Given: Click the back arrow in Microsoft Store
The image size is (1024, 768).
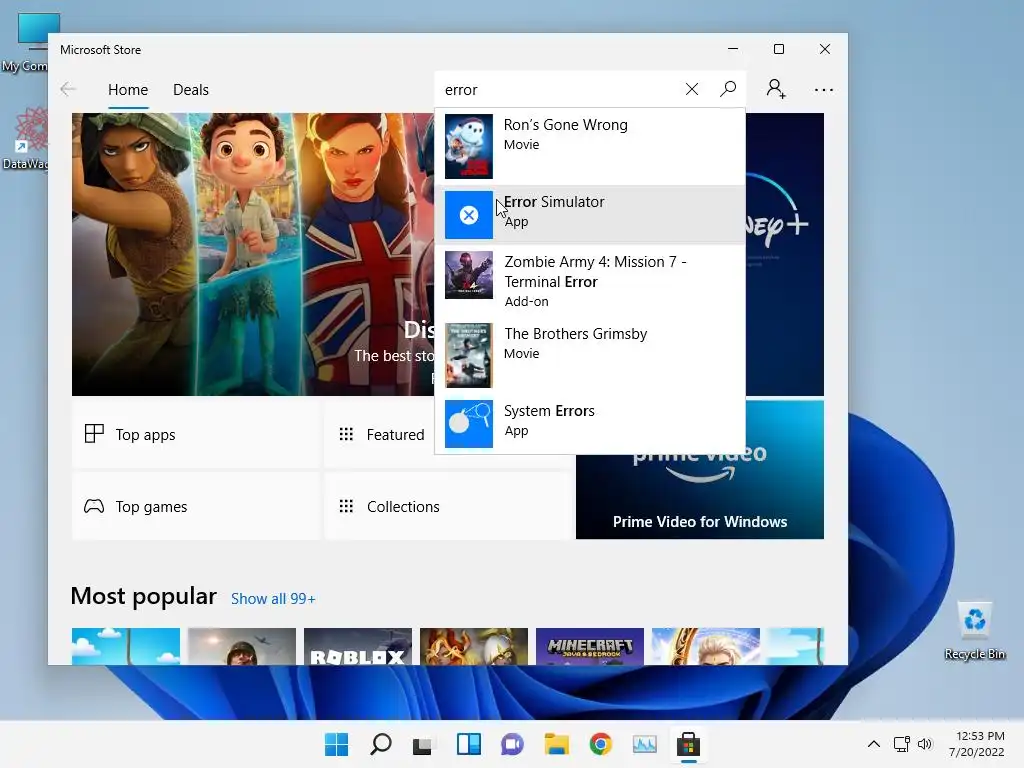Looking at the screenshot, I should 68,89.
